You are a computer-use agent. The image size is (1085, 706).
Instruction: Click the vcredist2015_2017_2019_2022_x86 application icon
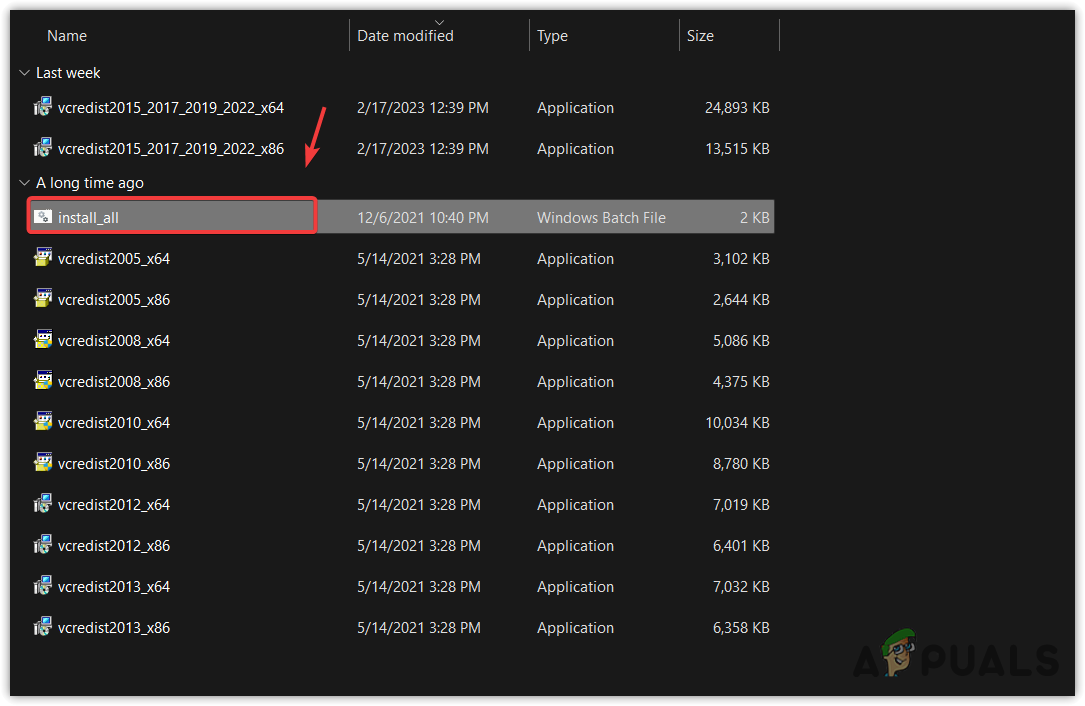[42, 148]
